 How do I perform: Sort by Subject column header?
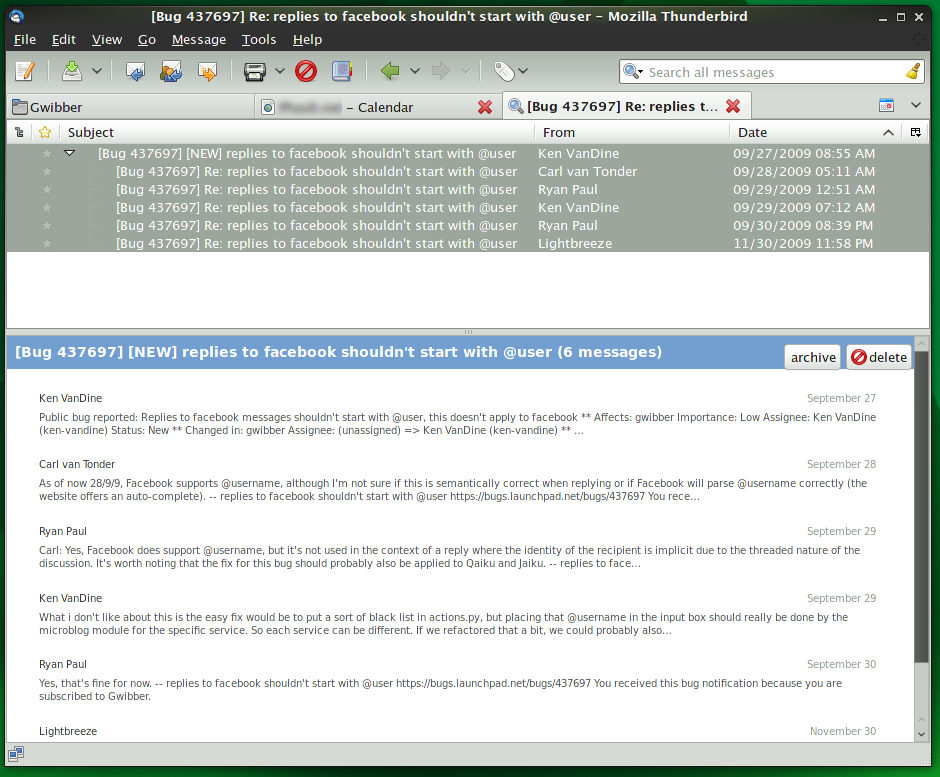point(297,132)
